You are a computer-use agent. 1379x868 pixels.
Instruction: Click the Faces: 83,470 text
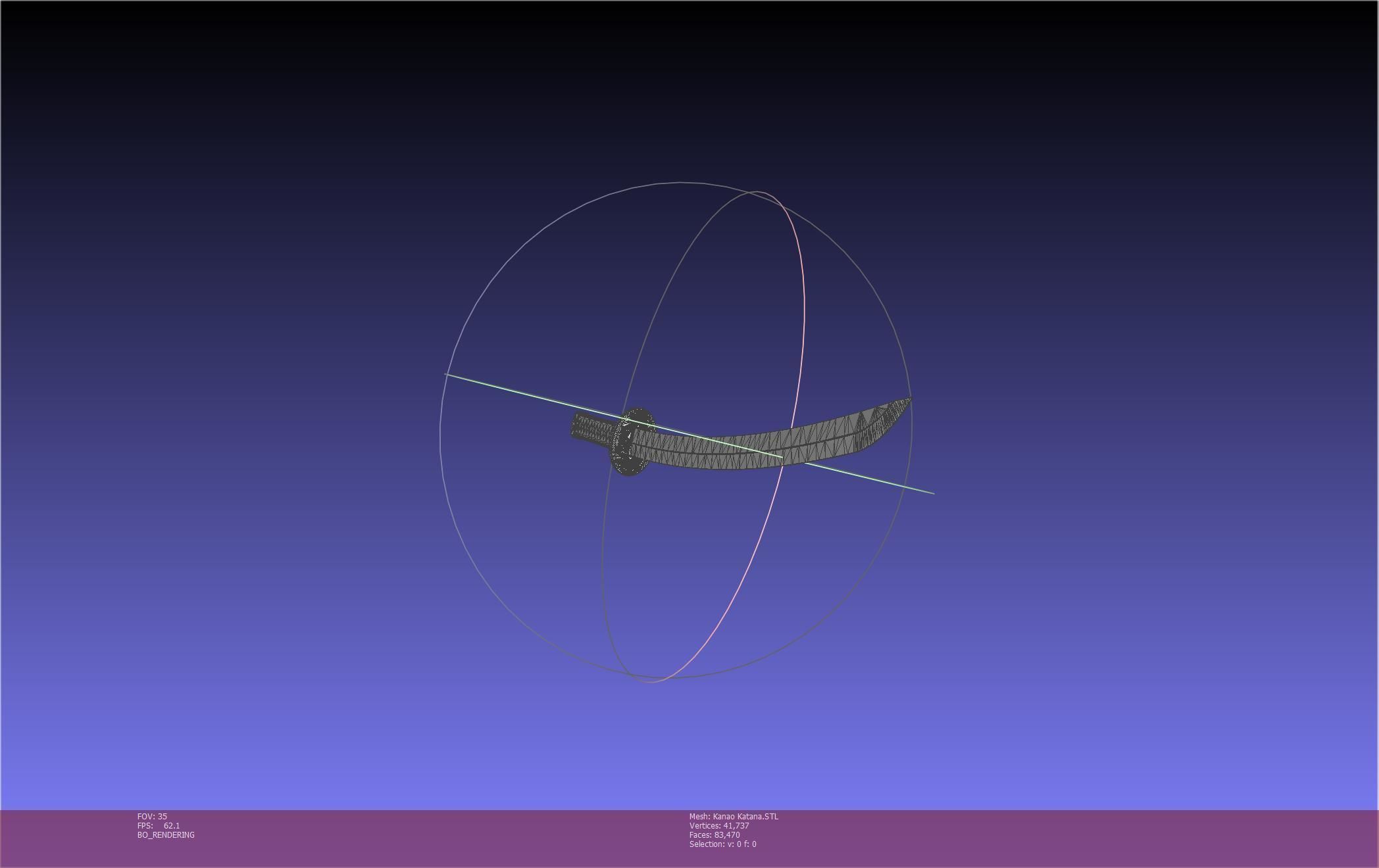tap(715, 834)
